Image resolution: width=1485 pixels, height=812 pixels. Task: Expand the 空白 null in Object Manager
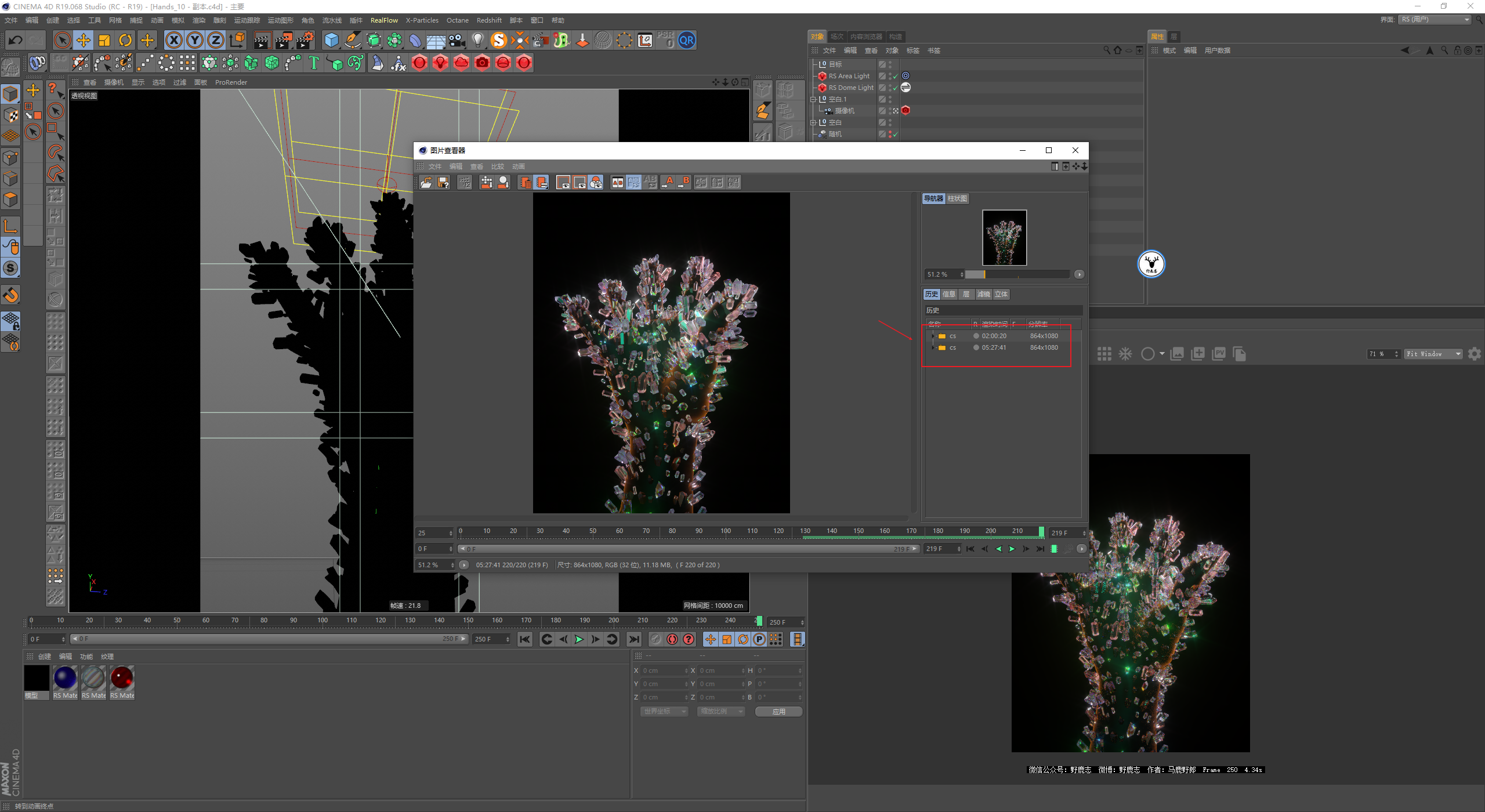813,122
